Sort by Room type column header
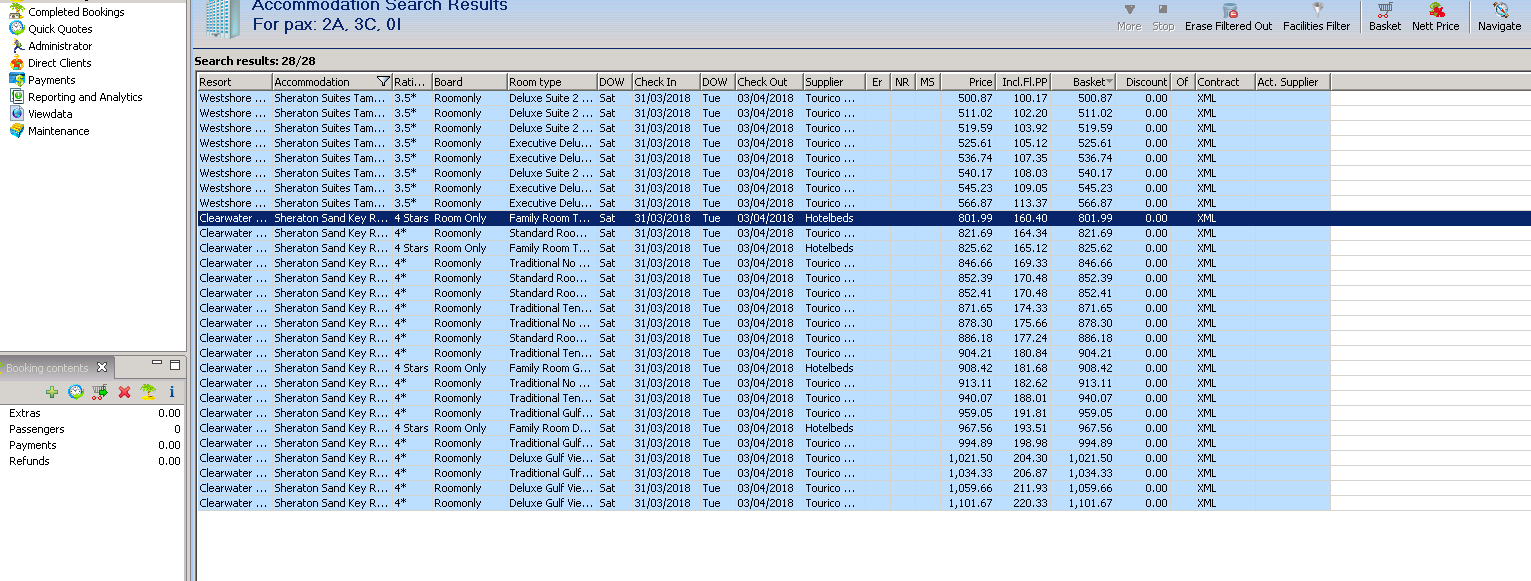 [551, 82]
